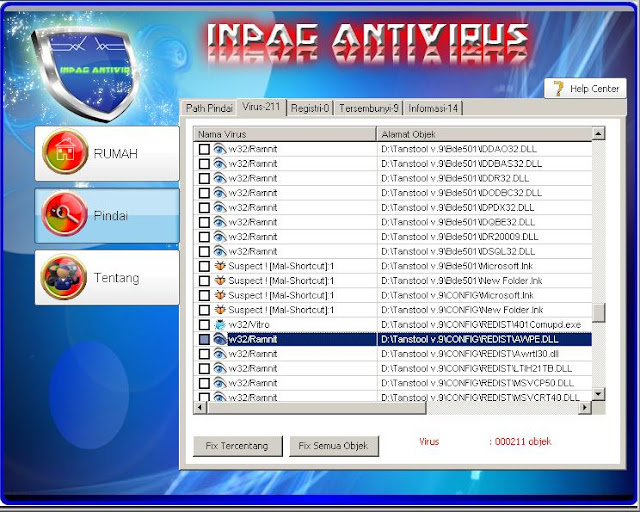Click the Nama Virus column header

pos(284,134)
